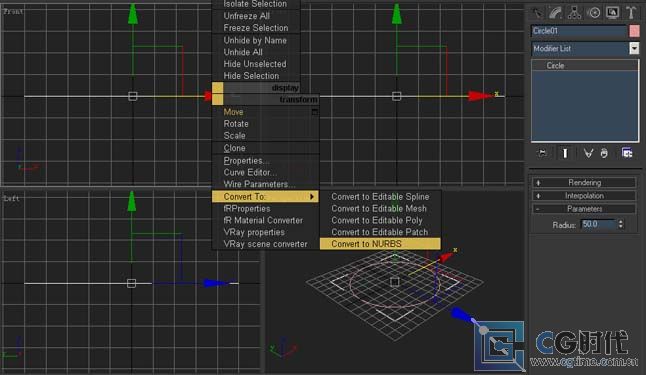Open the Modifier List dropdown
The width and height of the screenshot is (646, 375).
pos(634,49)
